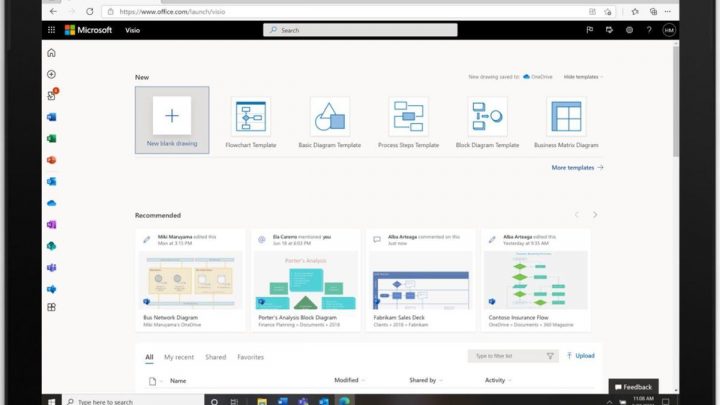Click the Upload button
Screen dimensions: 720x405
(581, 355)
